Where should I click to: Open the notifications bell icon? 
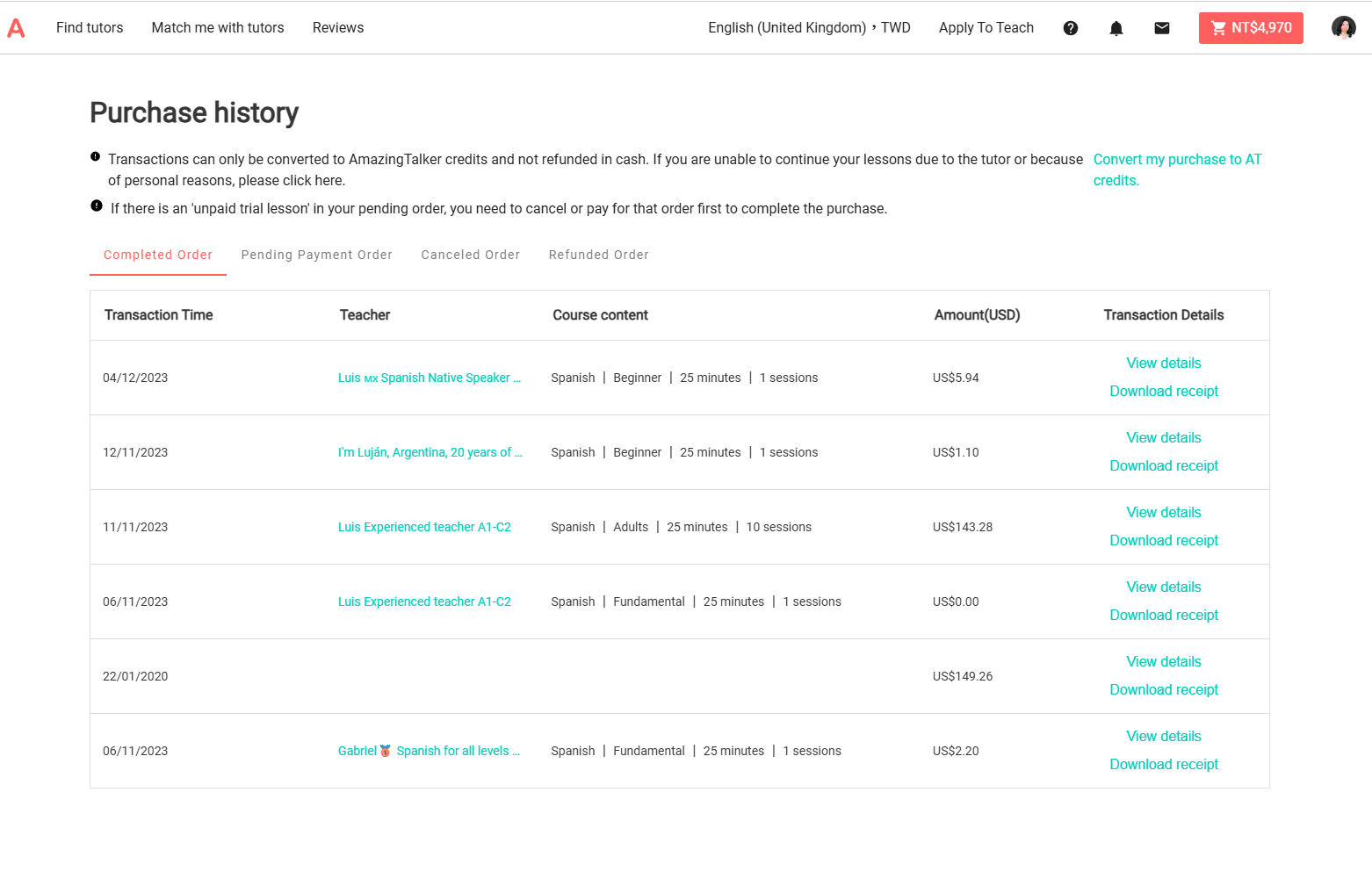coord(1116,28)
